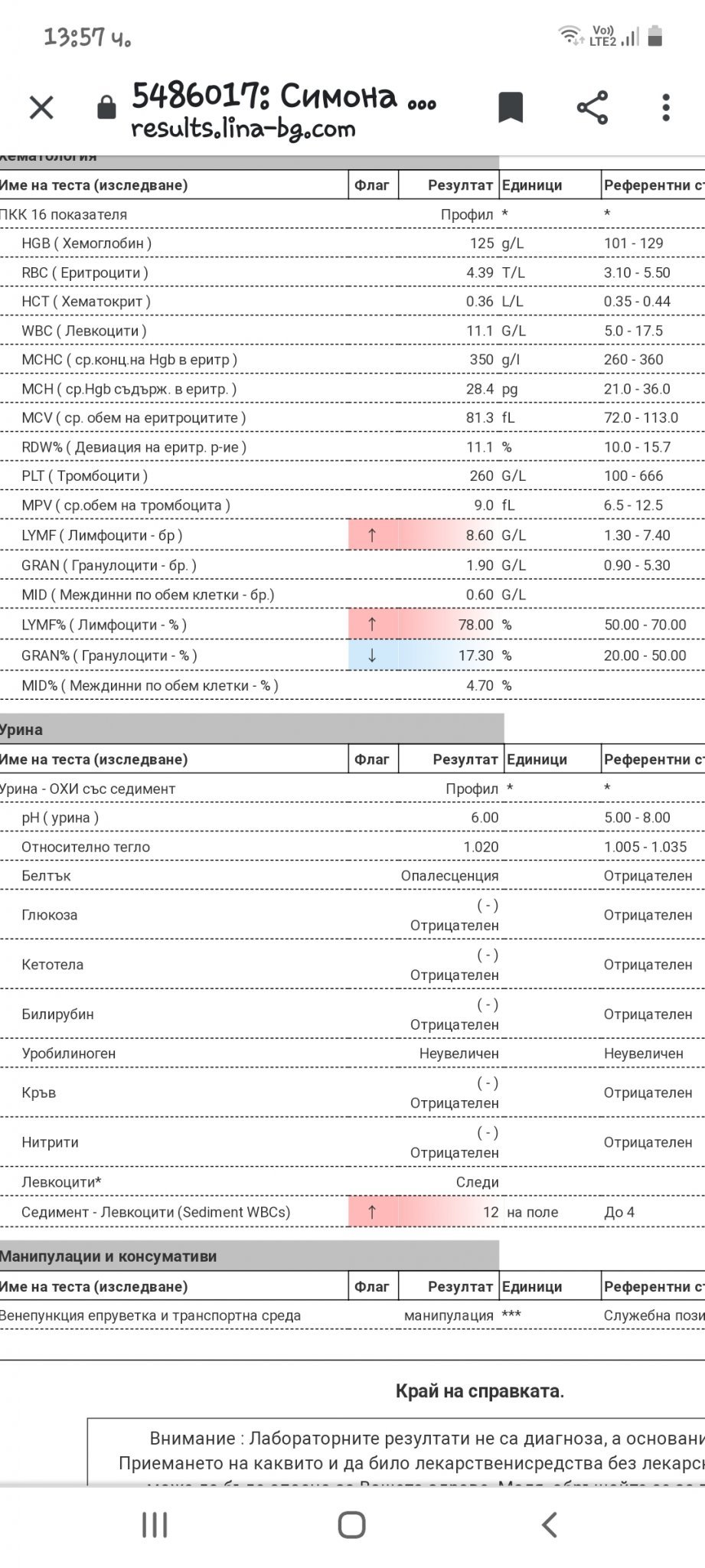Tap the up-arrow flag for Sediment WBCs

(372, 1212)
